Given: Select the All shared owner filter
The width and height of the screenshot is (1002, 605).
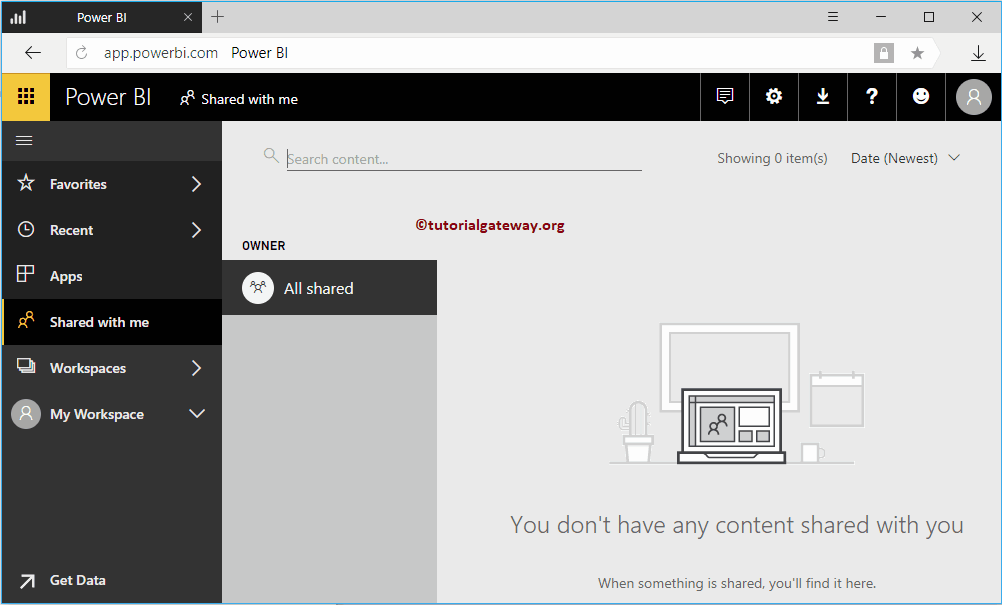Looking at the screenshot, I should click(319, 288).
